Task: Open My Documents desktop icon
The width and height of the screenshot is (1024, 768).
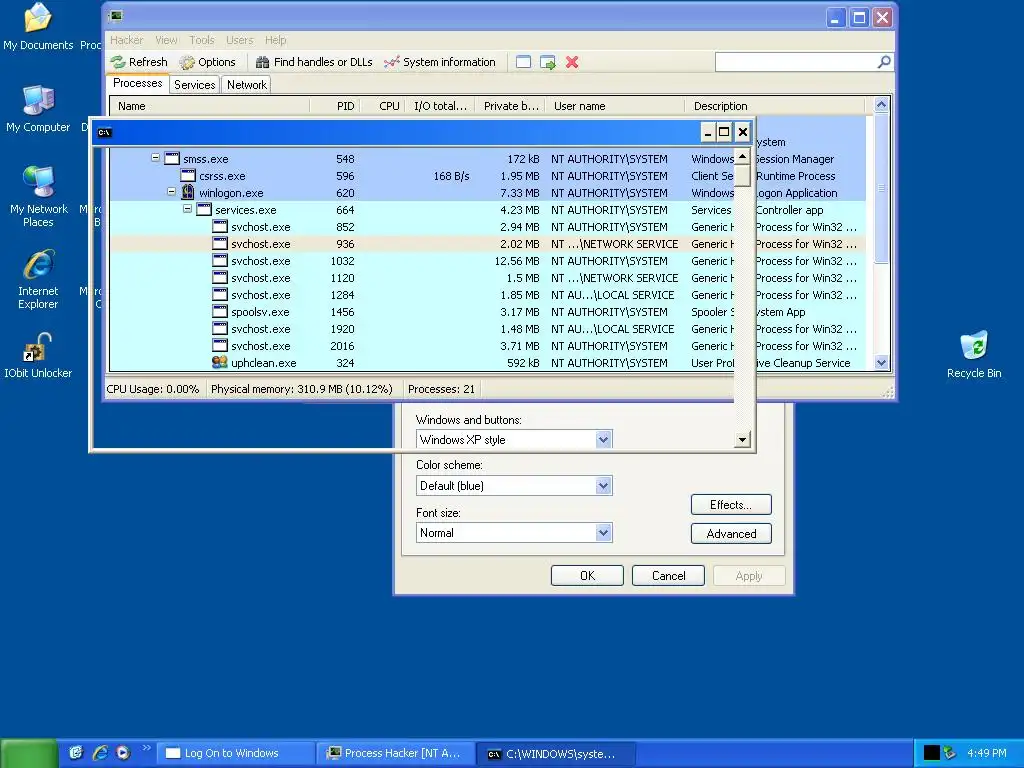Action: pos(38,27)
